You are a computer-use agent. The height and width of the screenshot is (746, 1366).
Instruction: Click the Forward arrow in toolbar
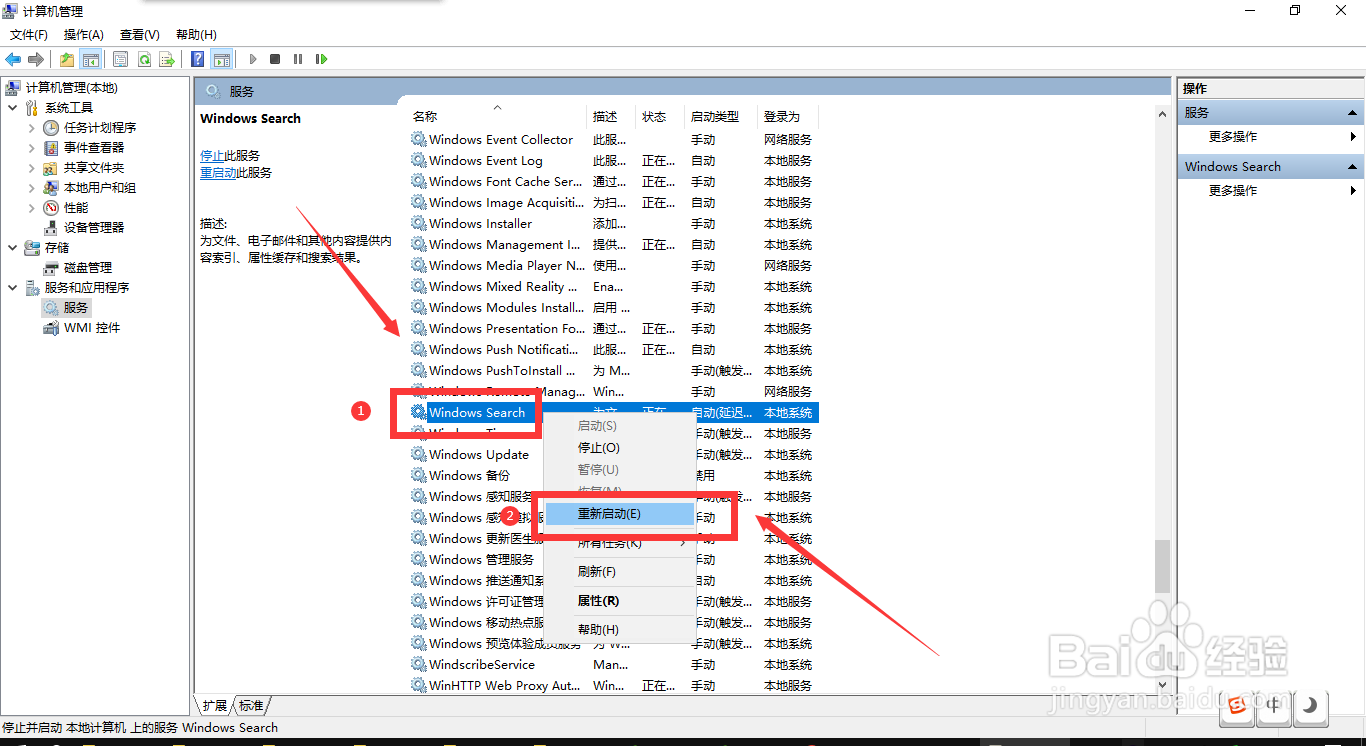(36, 59)
